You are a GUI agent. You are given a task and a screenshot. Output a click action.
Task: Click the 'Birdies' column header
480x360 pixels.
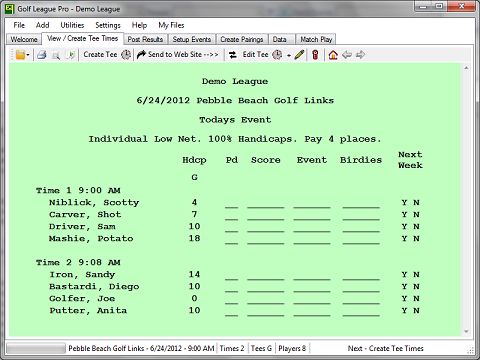[x=361, y=160]
